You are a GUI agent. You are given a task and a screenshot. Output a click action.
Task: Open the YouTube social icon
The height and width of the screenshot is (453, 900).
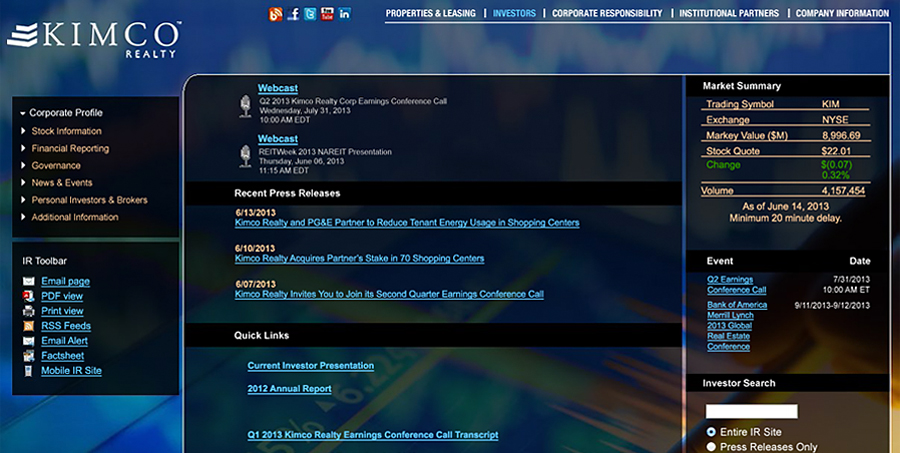pos(327,14)
